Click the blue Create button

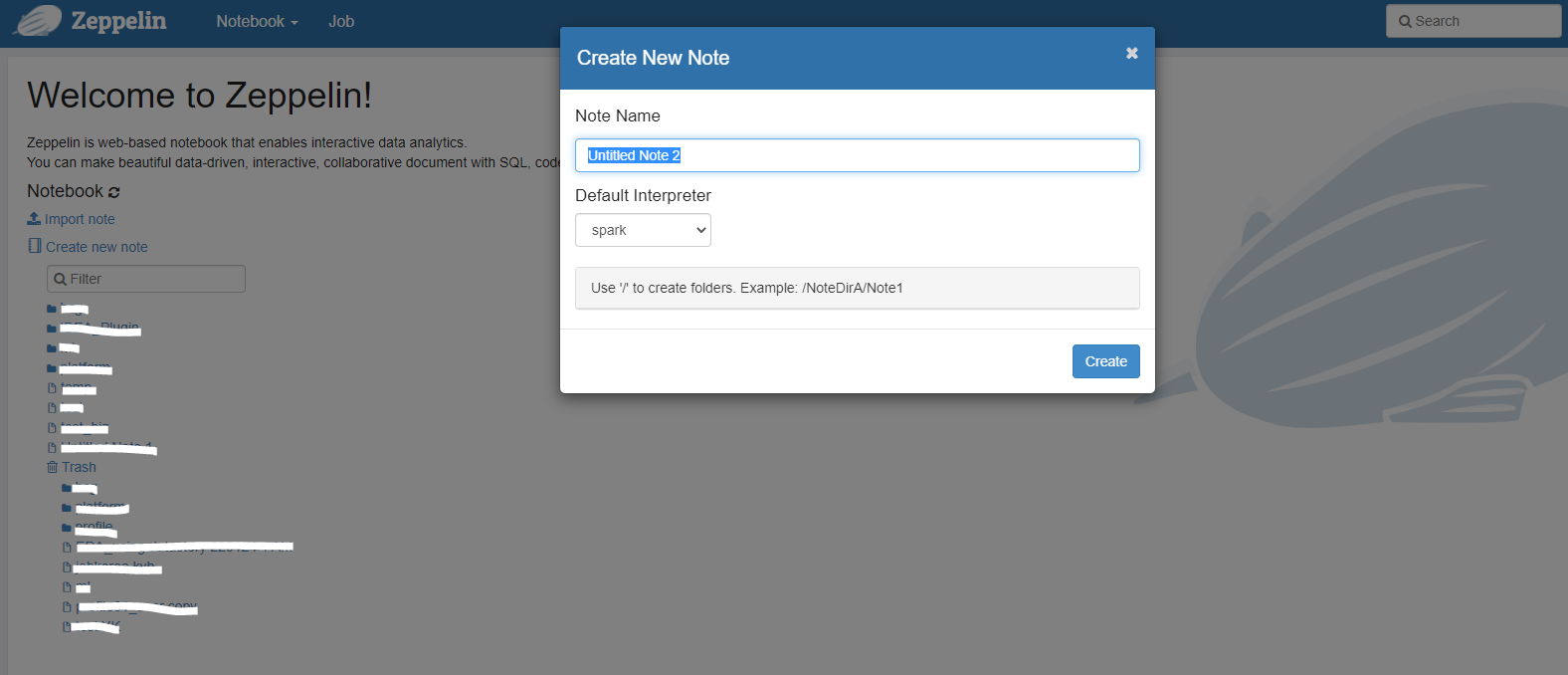click(x=1105, y=361)
